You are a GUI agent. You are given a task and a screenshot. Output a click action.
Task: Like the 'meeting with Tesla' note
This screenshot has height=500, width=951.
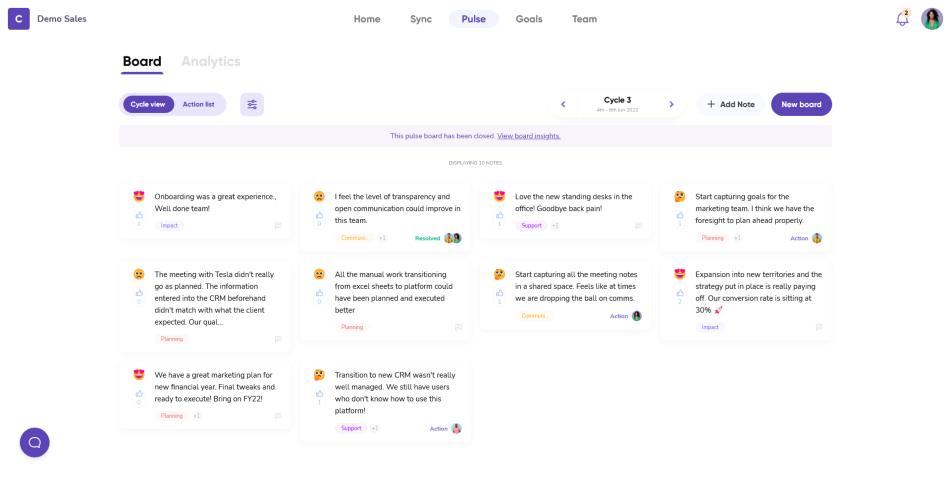tap(139, 293)
